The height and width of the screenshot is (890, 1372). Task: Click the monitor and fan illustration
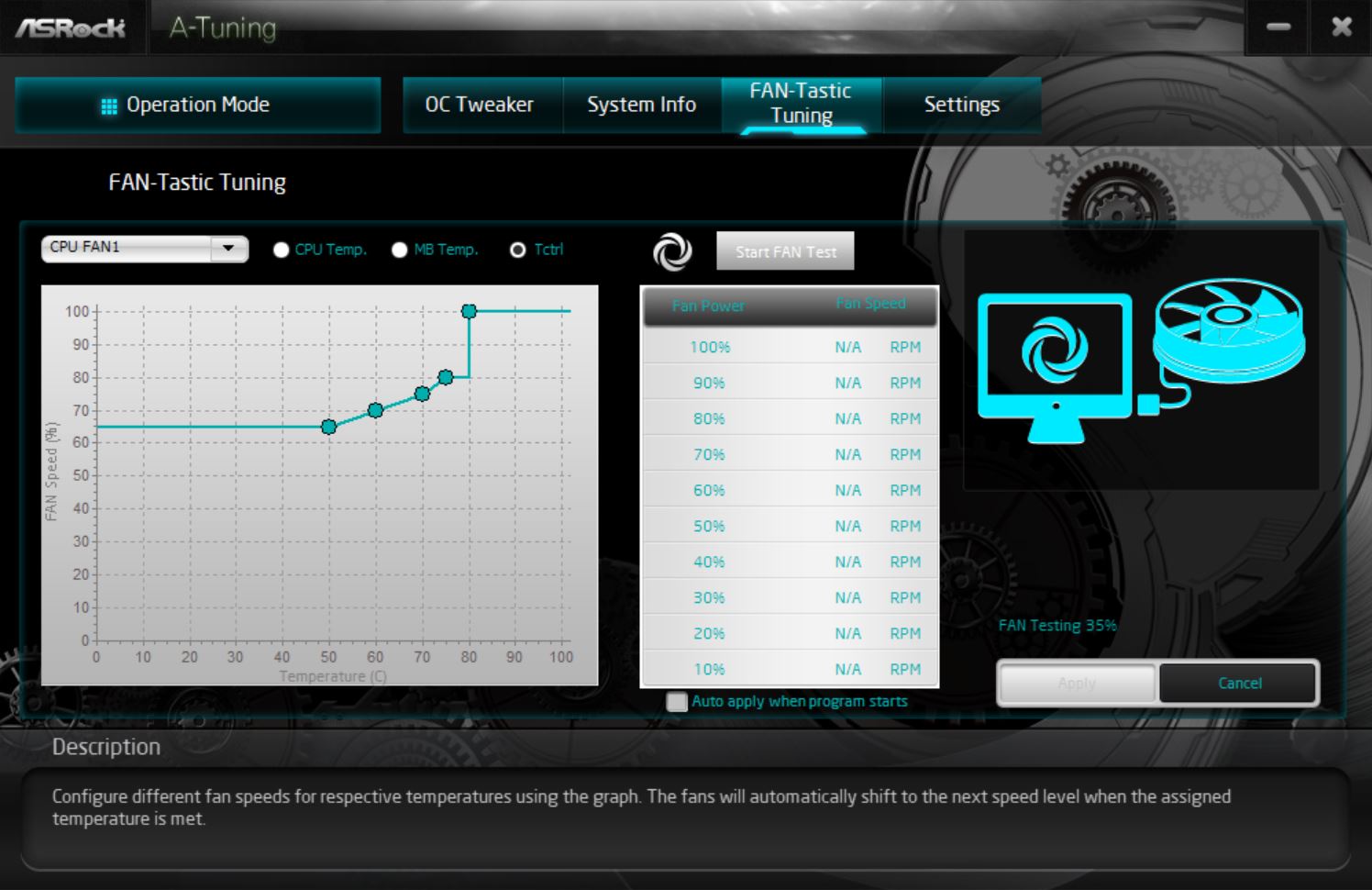[1141, 361]
